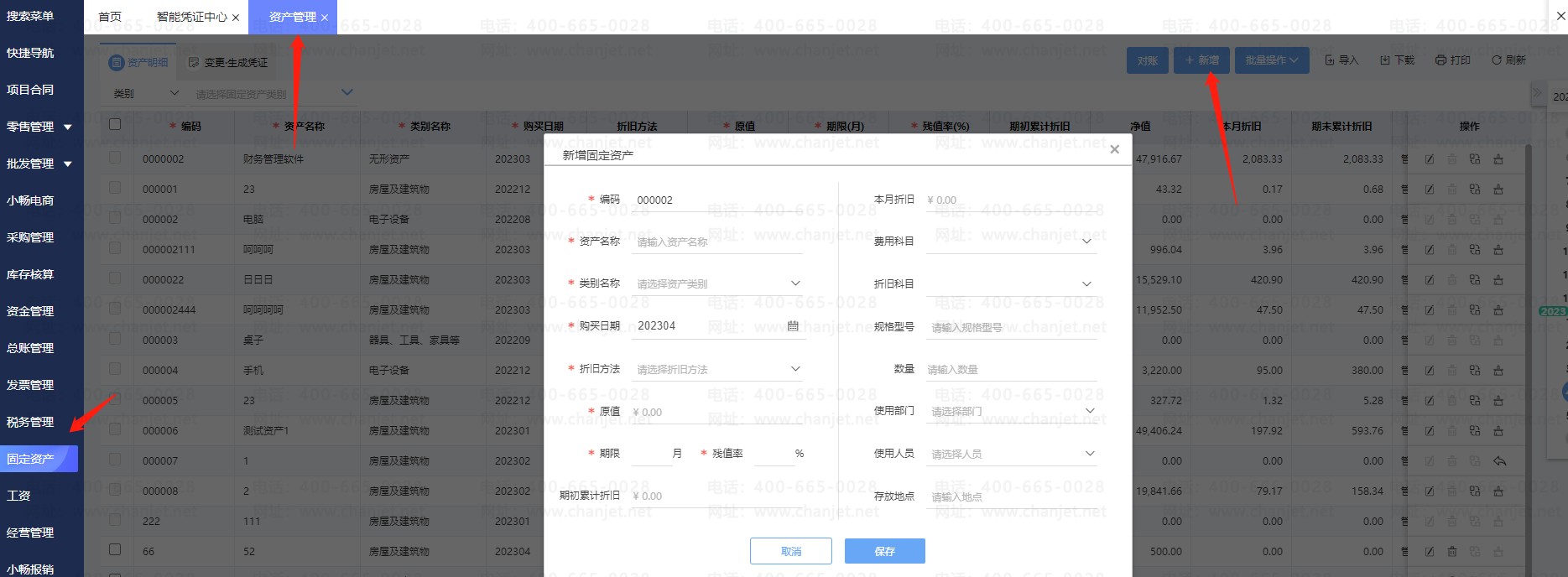
Task: Open the 请选择固定资产类别 filter dropdown
Action: [273, 93]
